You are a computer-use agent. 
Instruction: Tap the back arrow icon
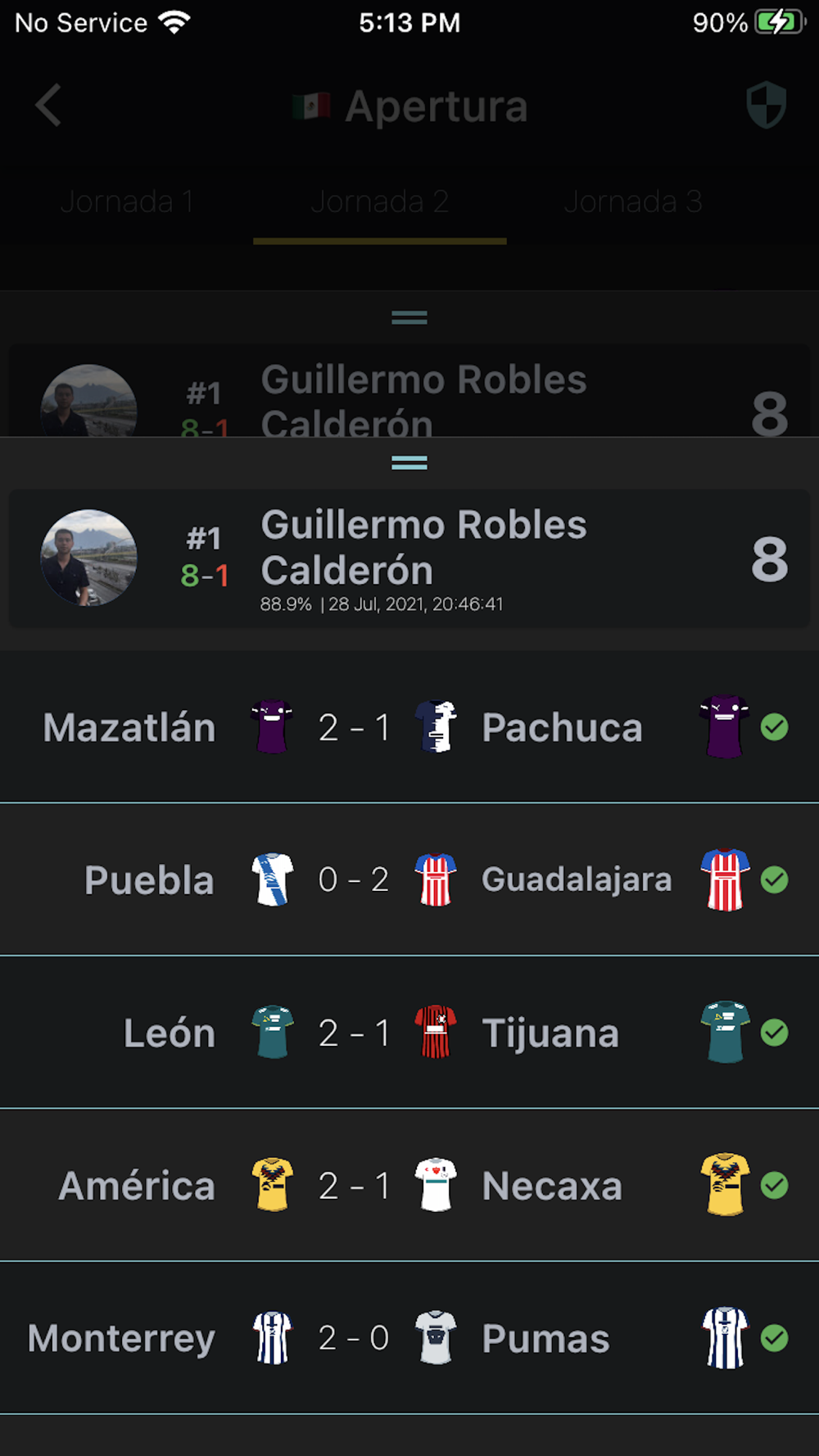click(48, 106)
